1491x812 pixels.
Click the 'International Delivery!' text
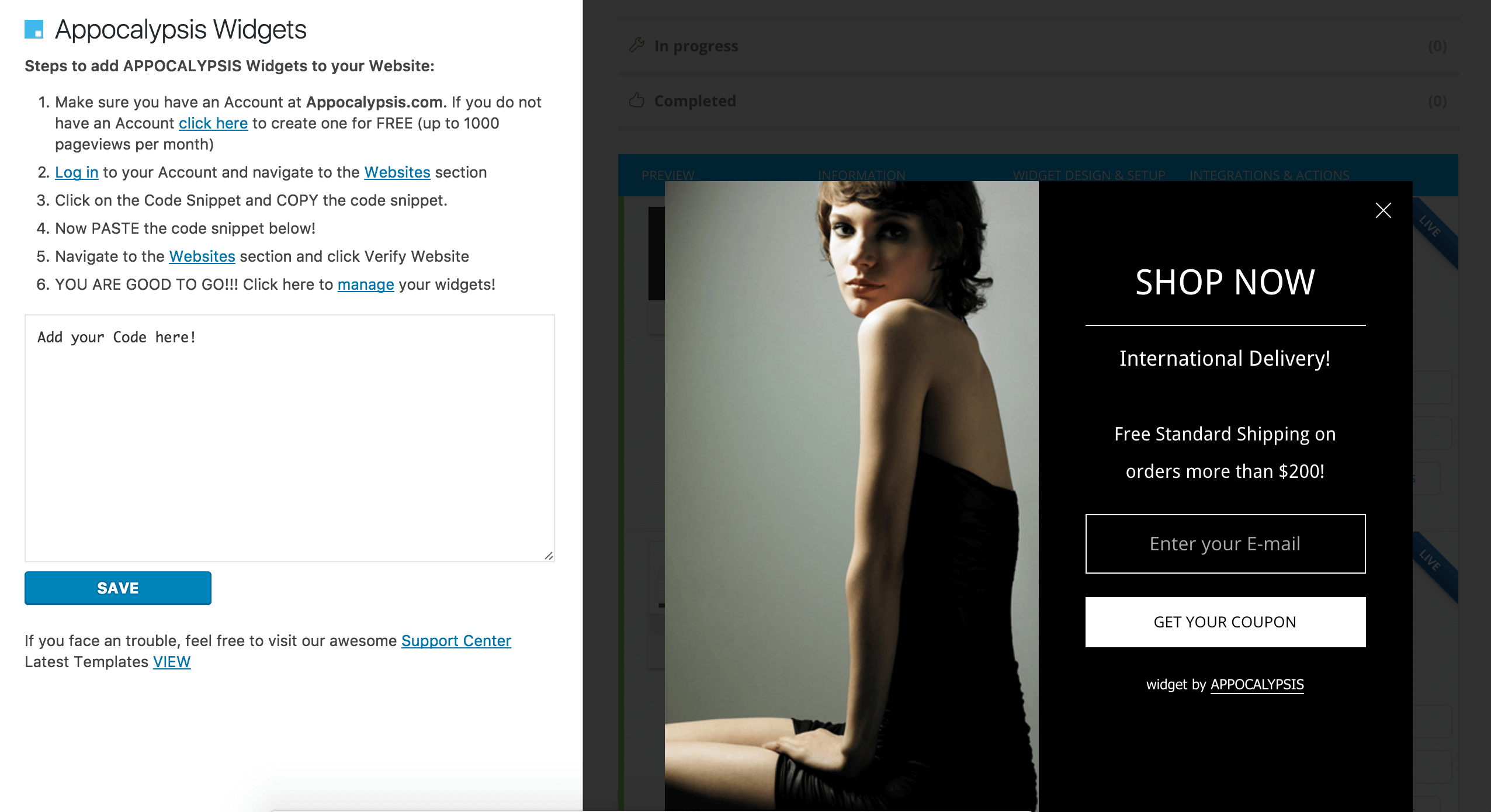(1225, 358)
